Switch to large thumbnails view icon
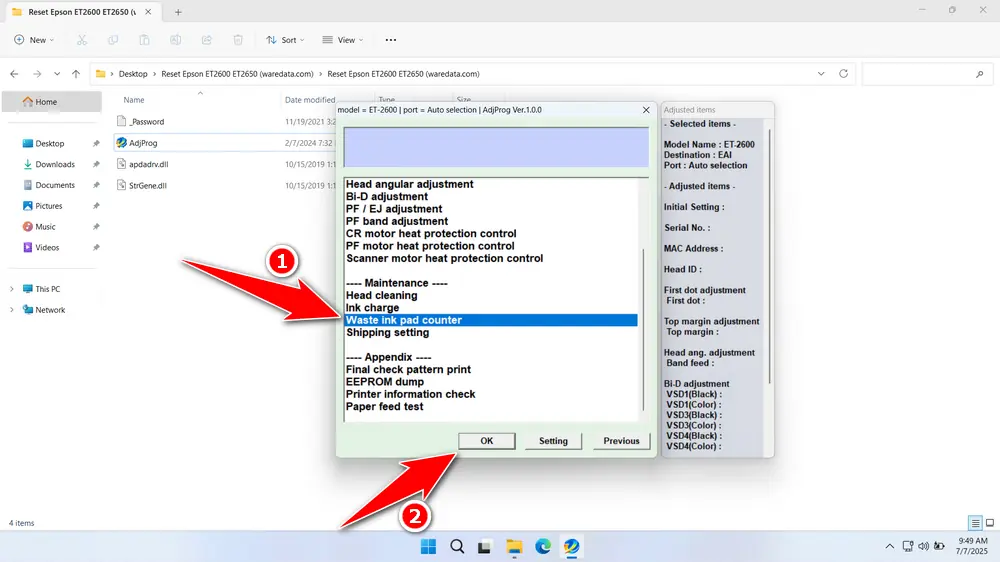This screenshot has height=562, width=1000. point(990,523)
